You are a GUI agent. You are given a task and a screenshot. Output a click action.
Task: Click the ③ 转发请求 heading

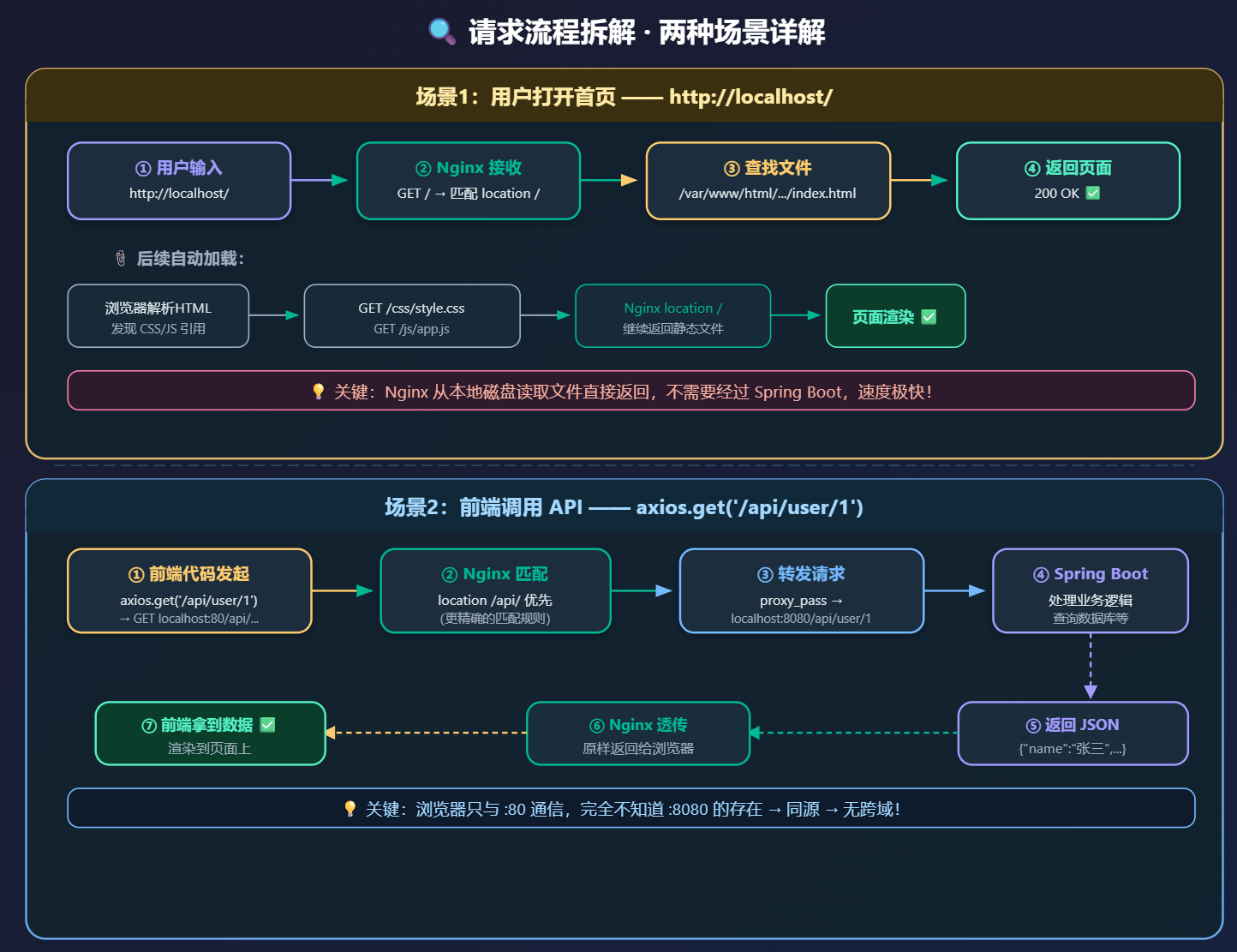801,574
